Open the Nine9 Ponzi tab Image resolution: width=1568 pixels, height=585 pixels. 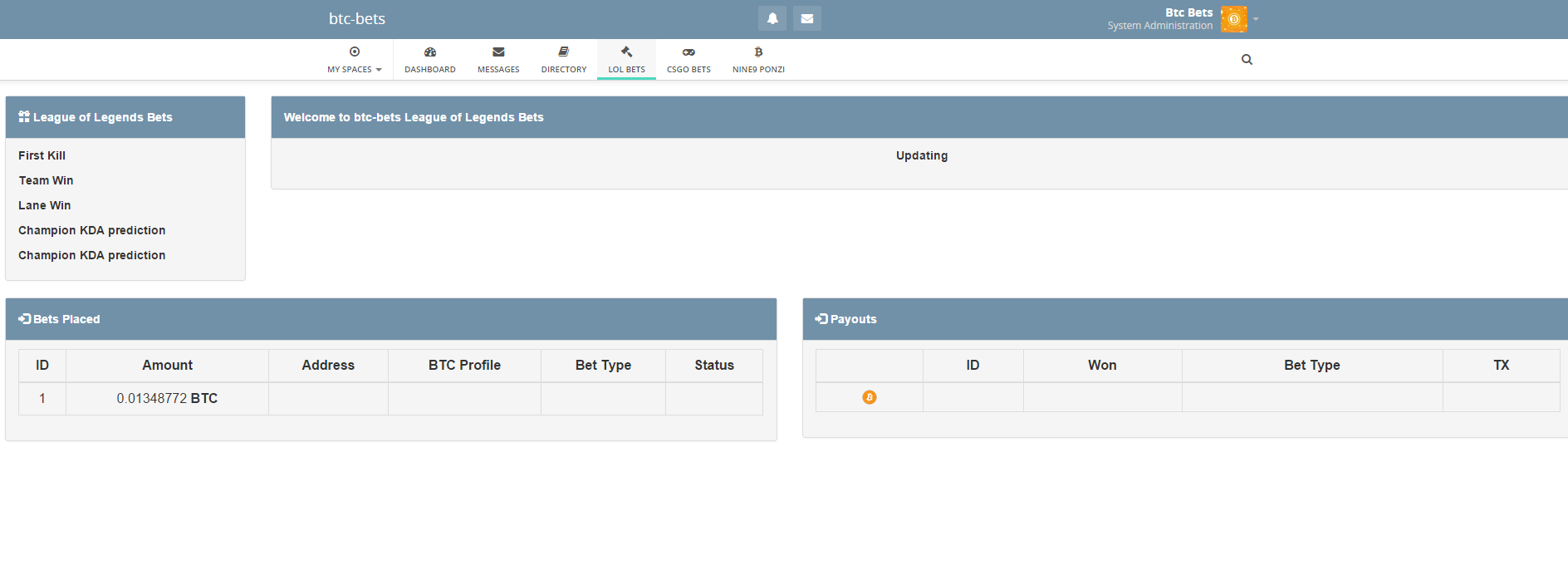pos(758,60)
